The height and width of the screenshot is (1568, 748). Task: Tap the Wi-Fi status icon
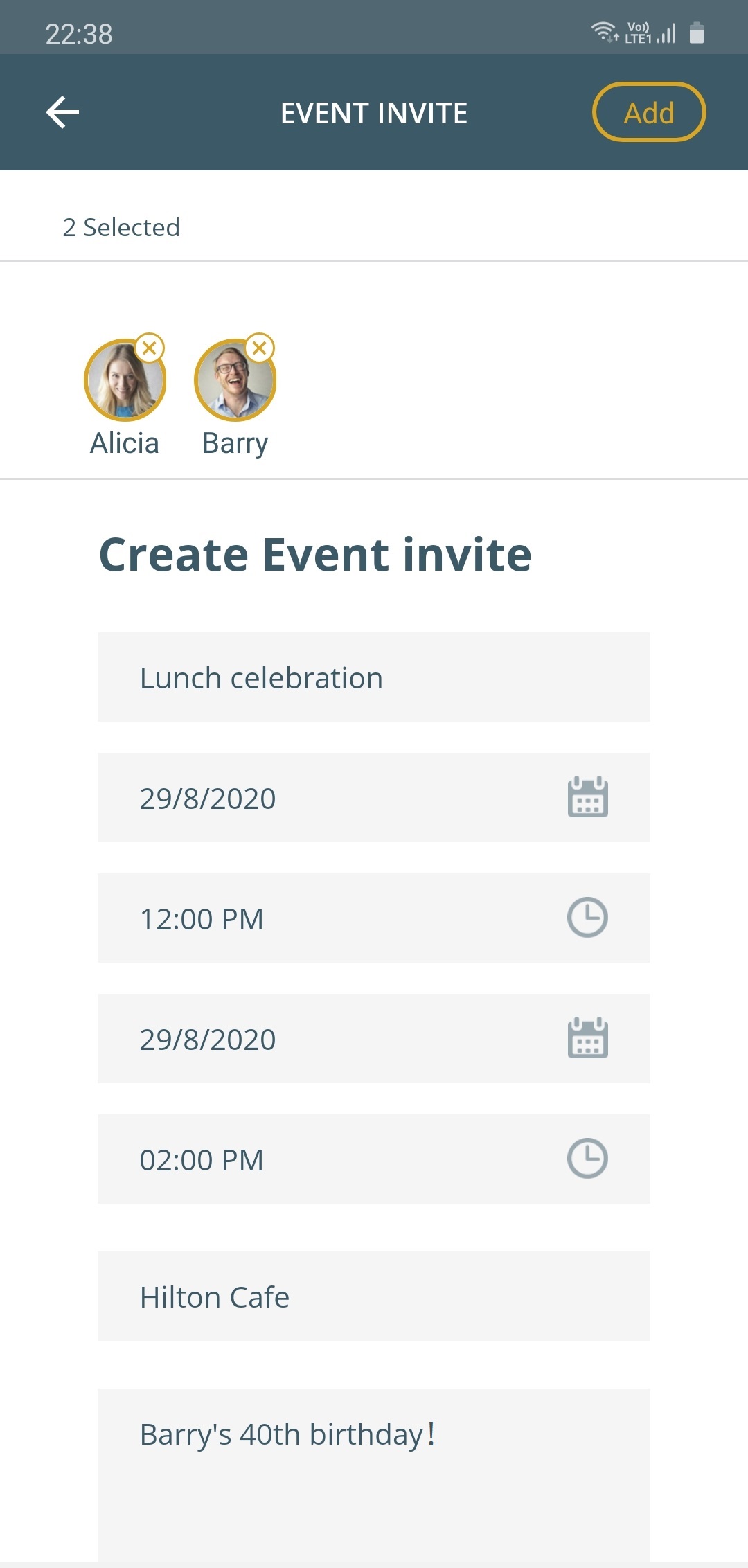(x=605, y=32)
